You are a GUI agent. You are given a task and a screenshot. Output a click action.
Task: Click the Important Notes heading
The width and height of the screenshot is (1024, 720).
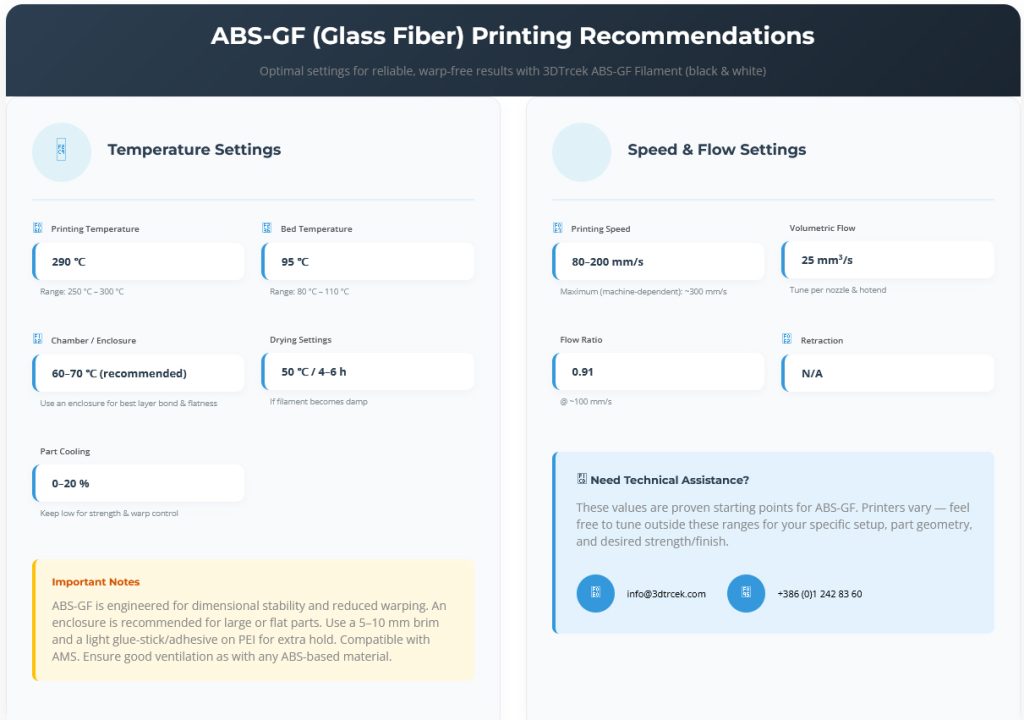(x=96, y=582)
